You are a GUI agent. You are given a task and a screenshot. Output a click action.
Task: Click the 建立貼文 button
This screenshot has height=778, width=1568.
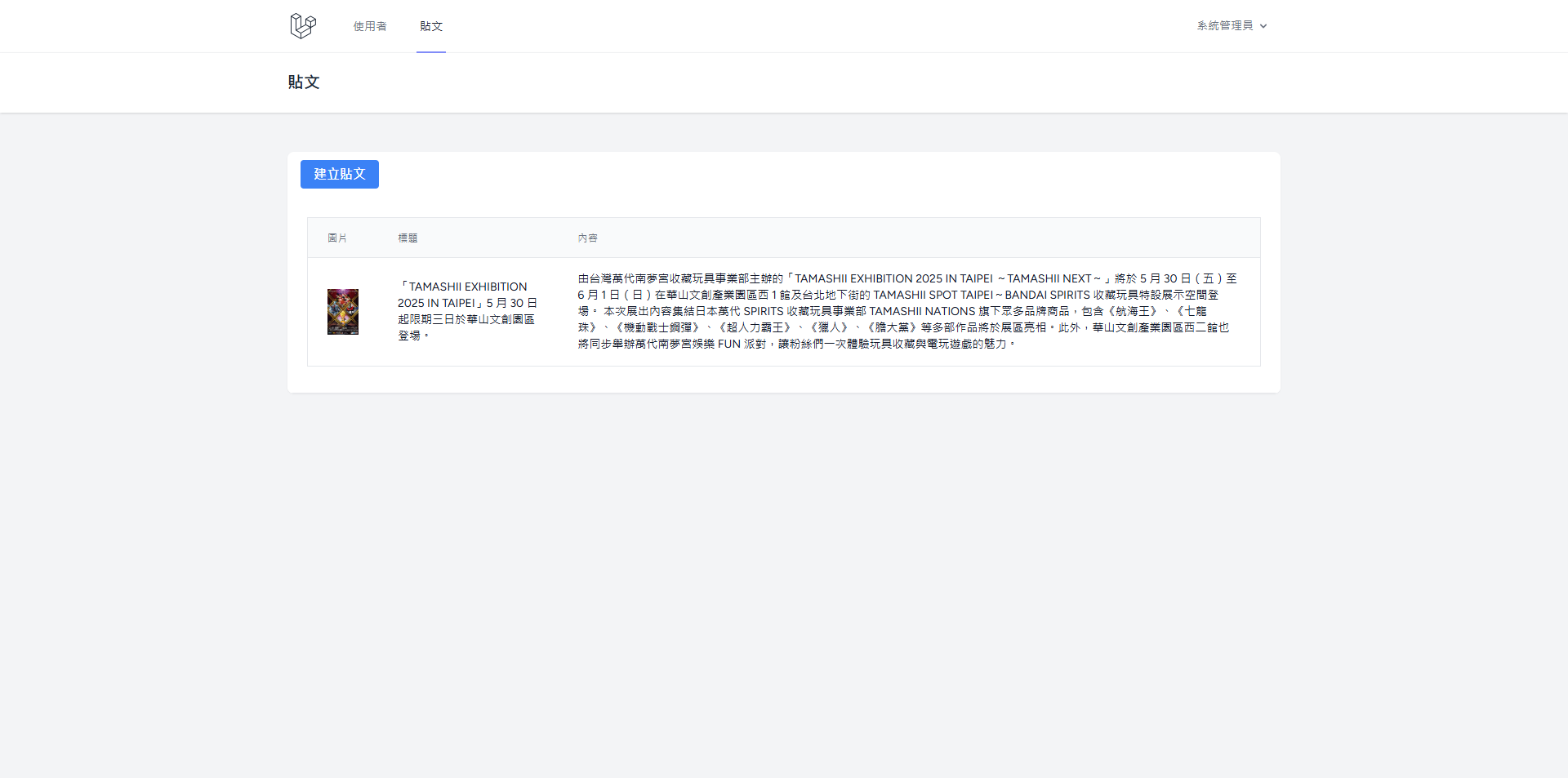pos(340,174)
